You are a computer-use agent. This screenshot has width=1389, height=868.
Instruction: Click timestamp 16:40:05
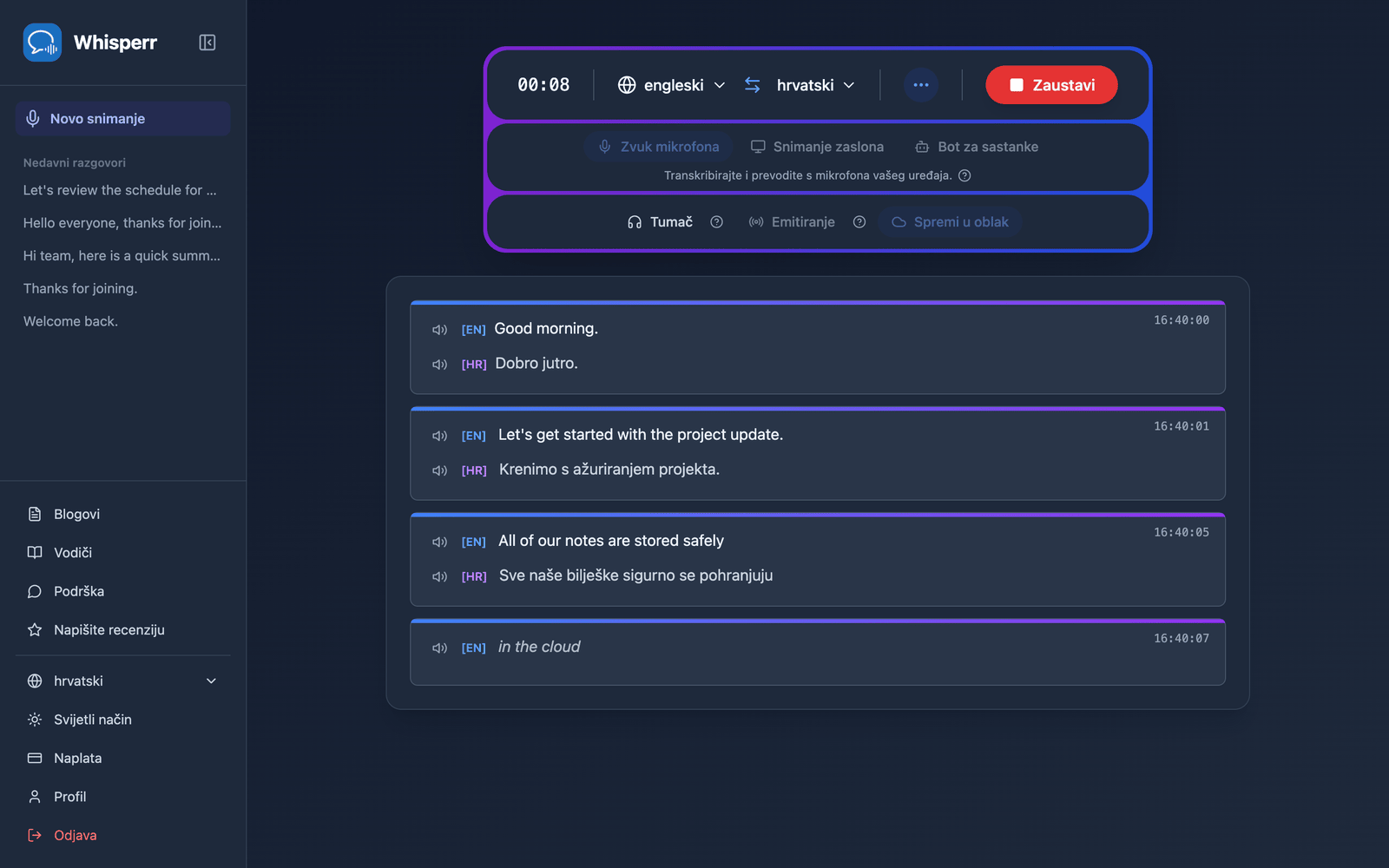click(x=1181, y=532)
